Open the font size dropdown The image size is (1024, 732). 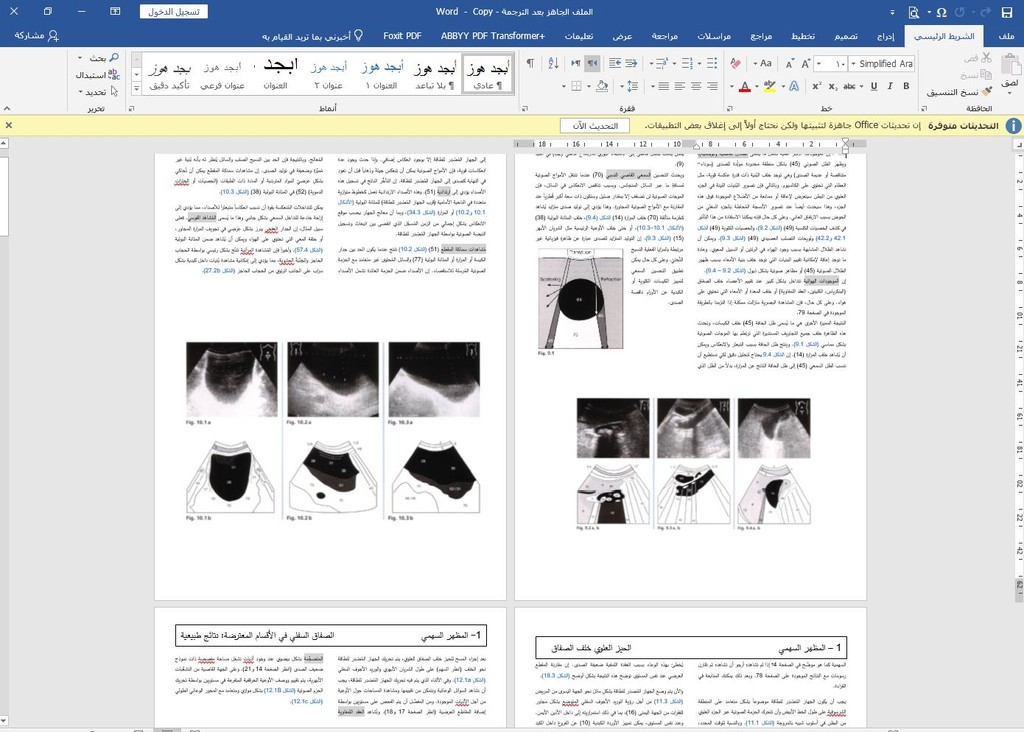[819, 64]
